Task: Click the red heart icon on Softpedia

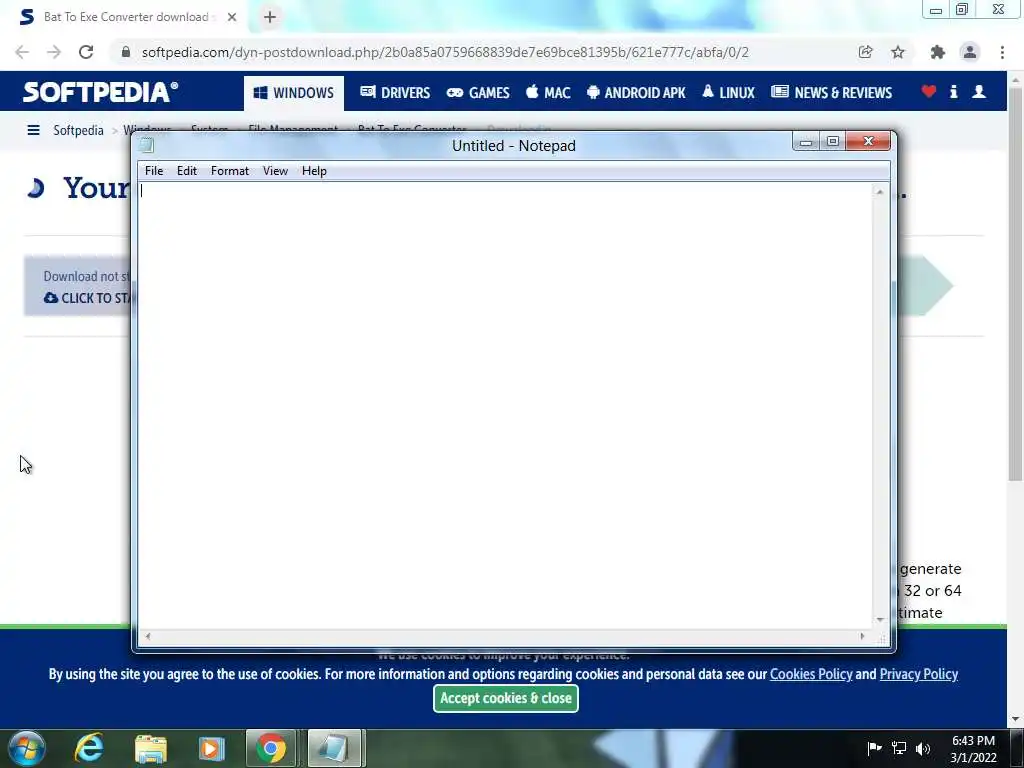Action: tap(929, 91)
